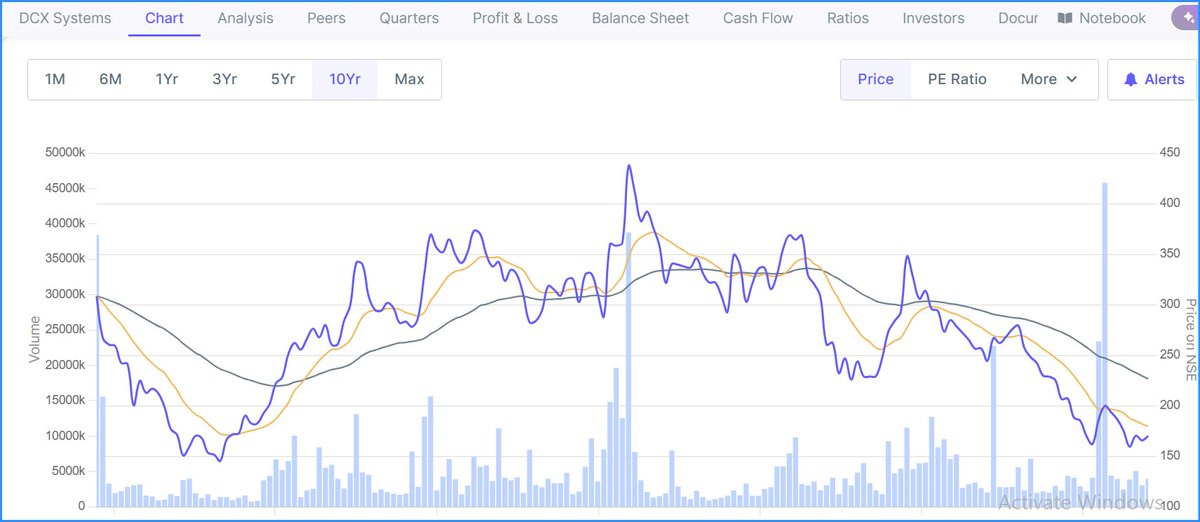The image size is (1200, 522).
Task: Set chart range to 1Yr
Action: (x=167, y=79)
